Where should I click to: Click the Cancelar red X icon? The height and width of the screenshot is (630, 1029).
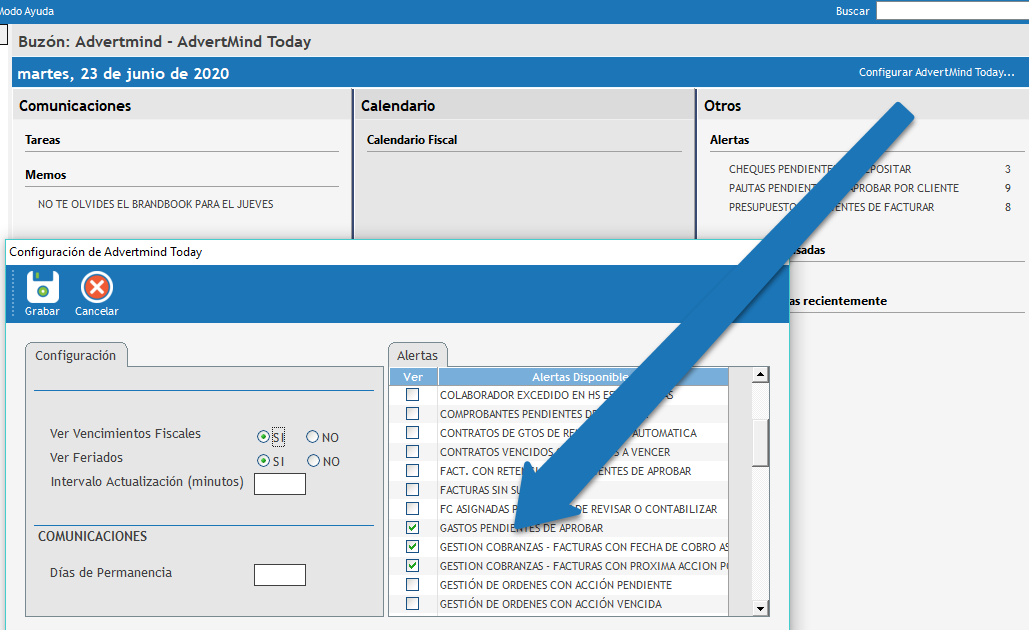[x=97, y=288]
